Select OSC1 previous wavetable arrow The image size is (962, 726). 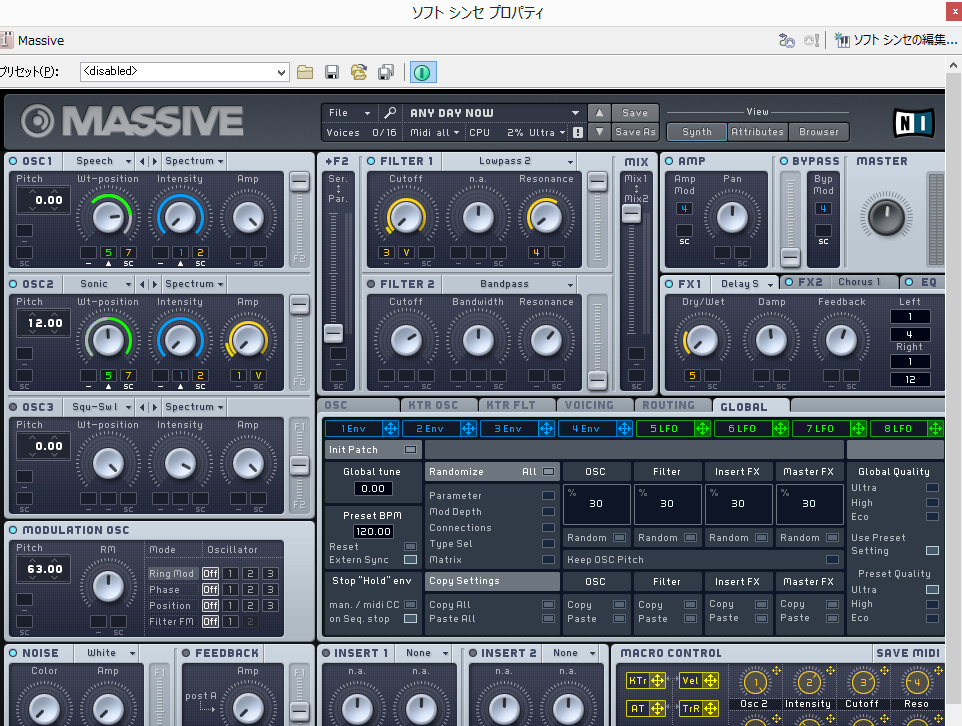click(142, 161)
